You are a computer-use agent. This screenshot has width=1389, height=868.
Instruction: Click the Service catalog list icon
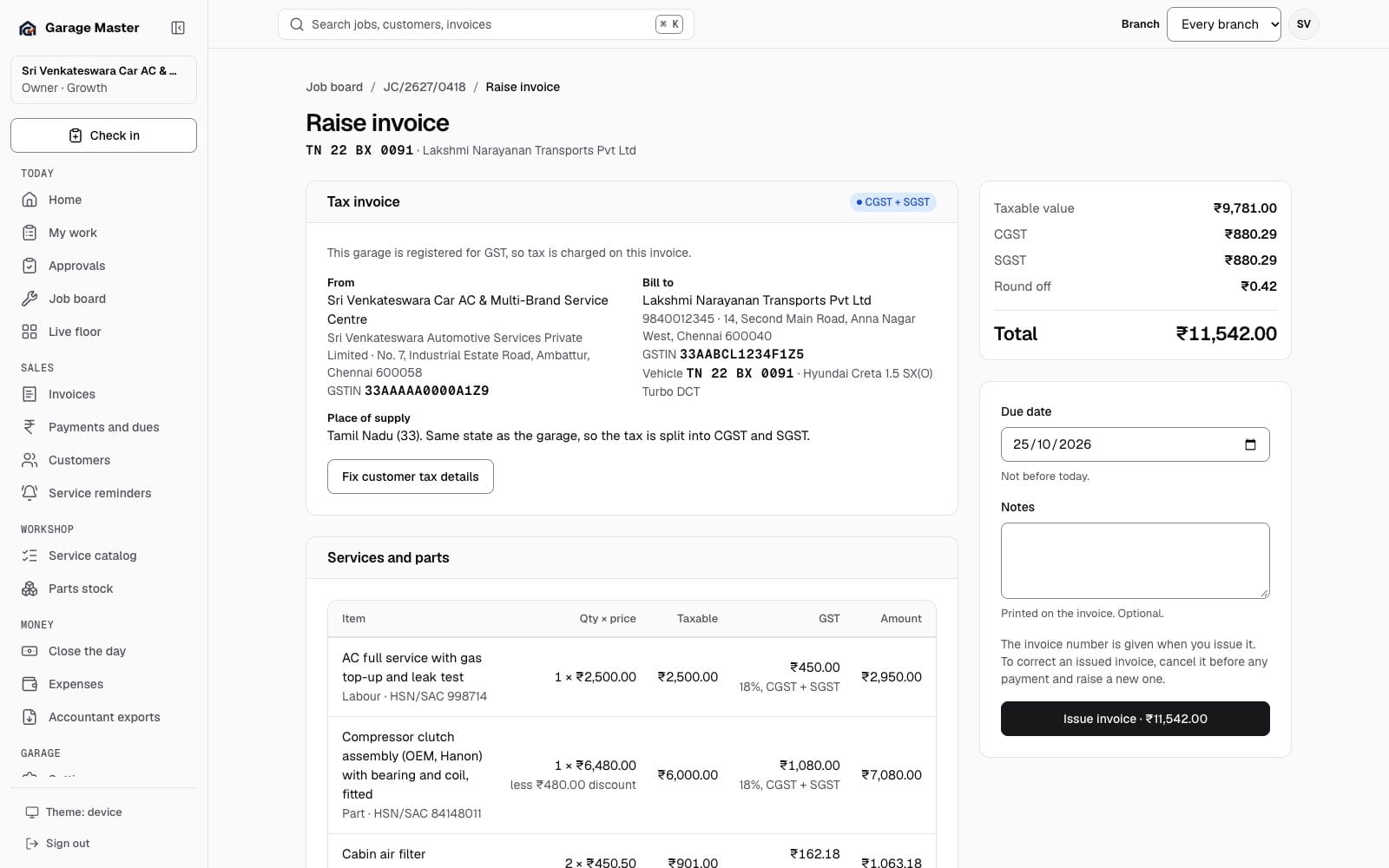click(30, 556)
